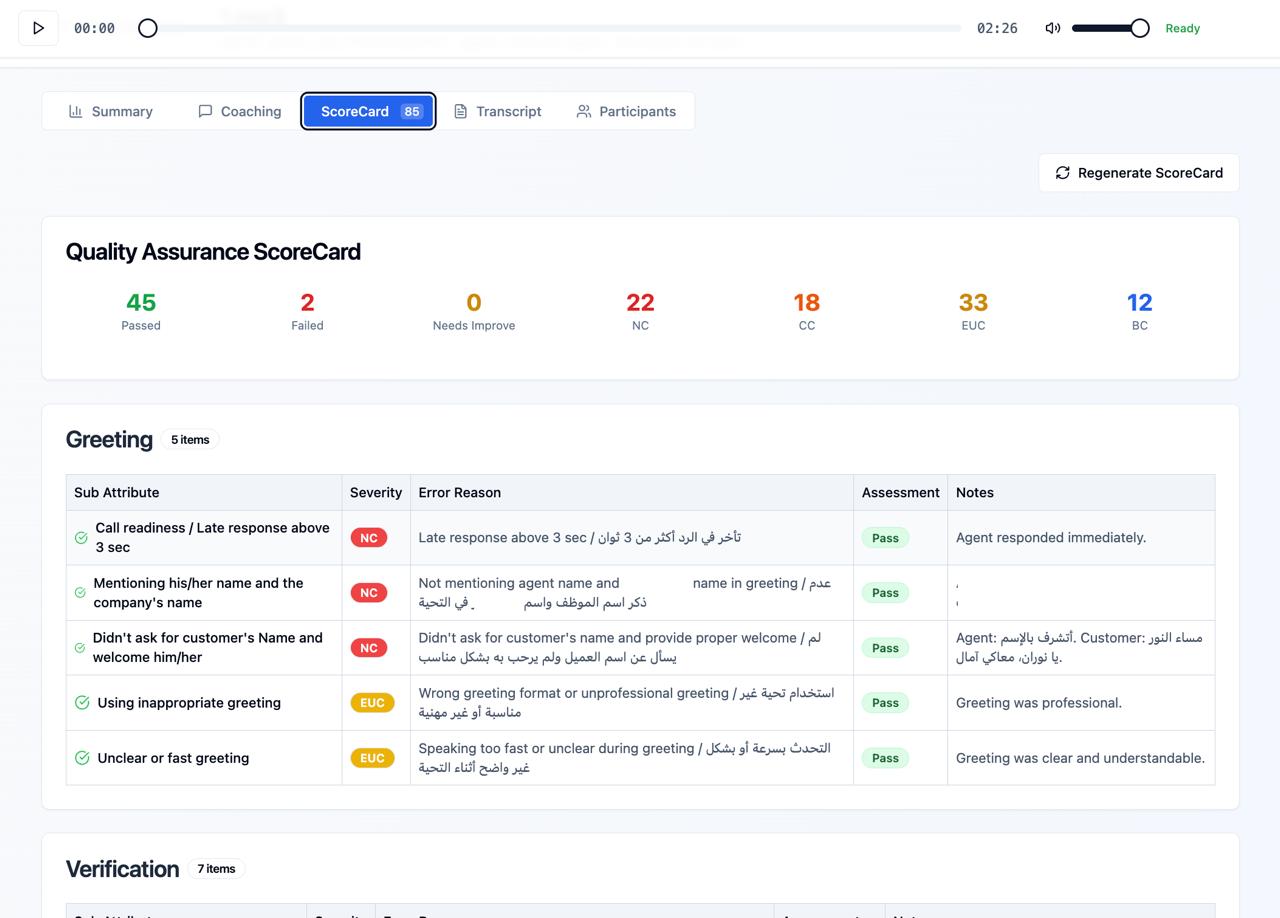The image size is (1280, 918).
Task: Click EUC badge for Unclear or fast greeting
Action: [372, 758]
